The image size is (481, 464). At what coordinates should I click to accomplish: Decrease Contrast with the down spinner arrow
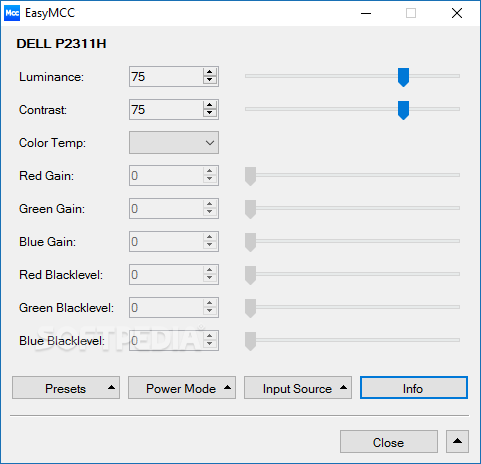[x=209, y=113]
